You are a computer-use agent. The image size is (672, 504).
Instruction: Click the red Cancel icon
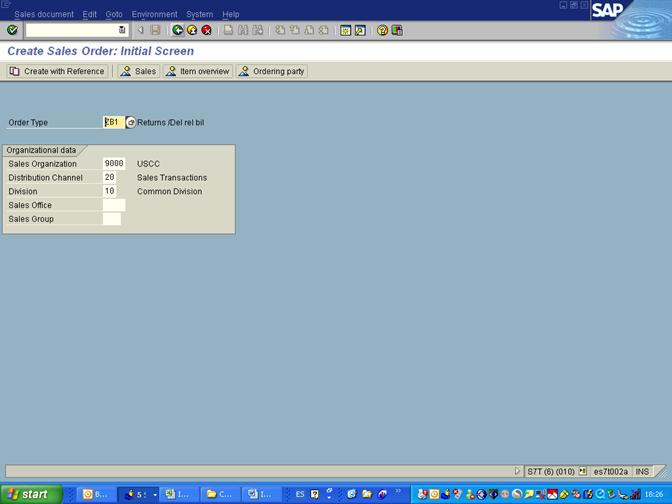click(206, 30)
